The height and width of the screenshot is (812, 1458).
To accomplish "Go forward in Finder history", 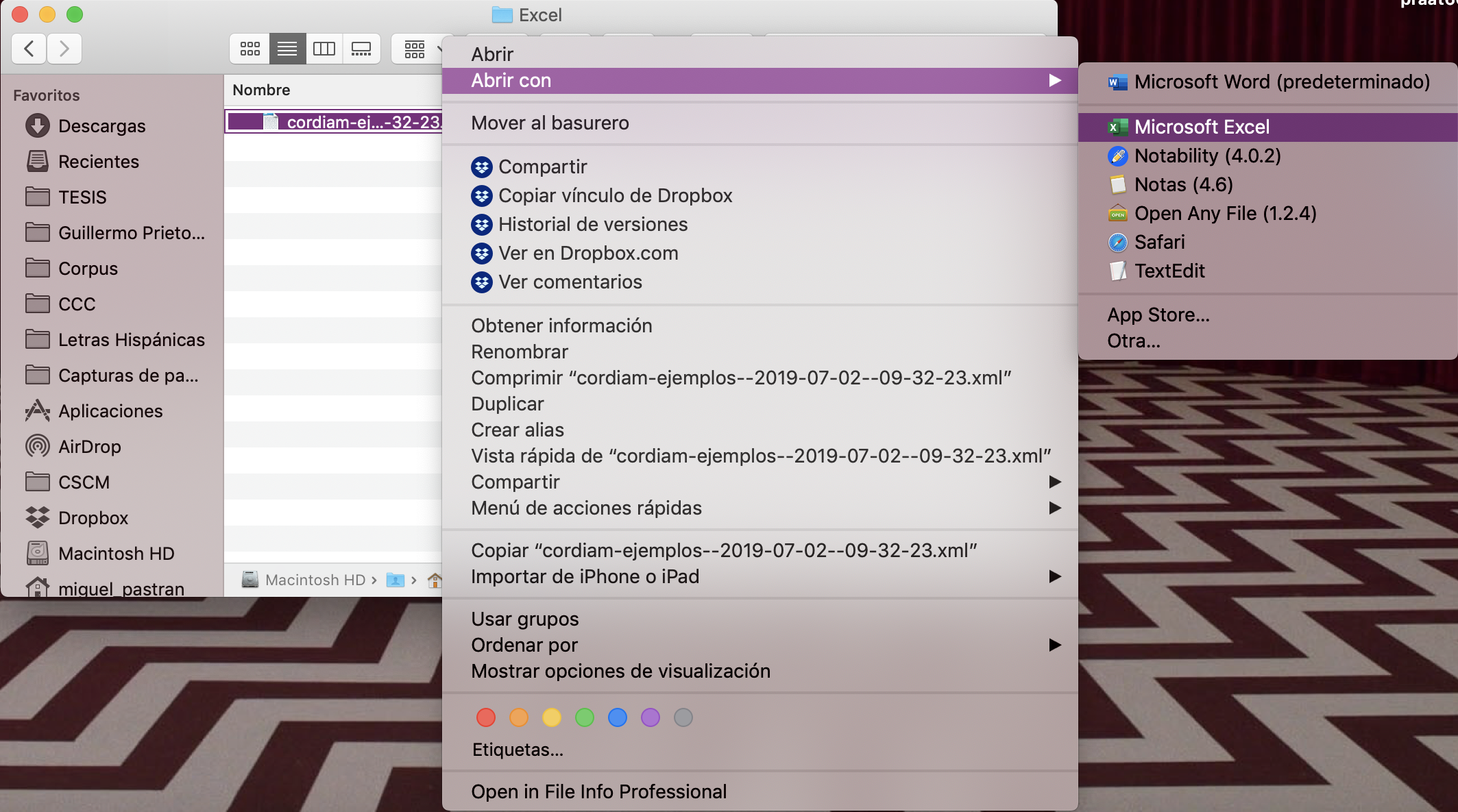I will pos(64,49).
